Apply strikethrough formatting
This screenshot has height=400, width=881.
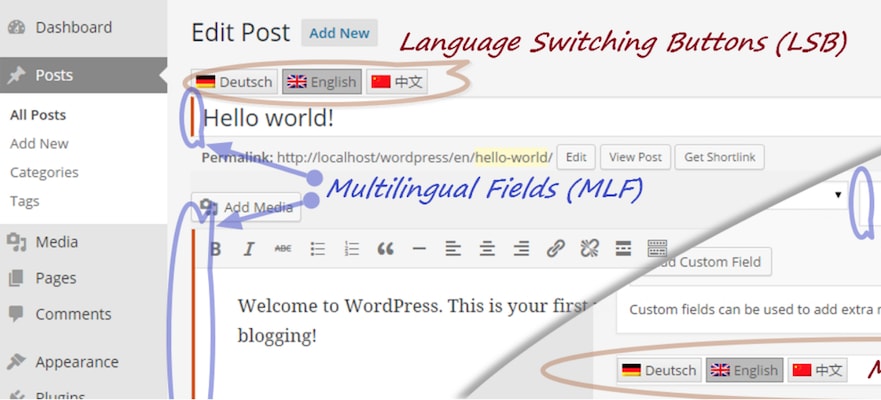[283, 249]
